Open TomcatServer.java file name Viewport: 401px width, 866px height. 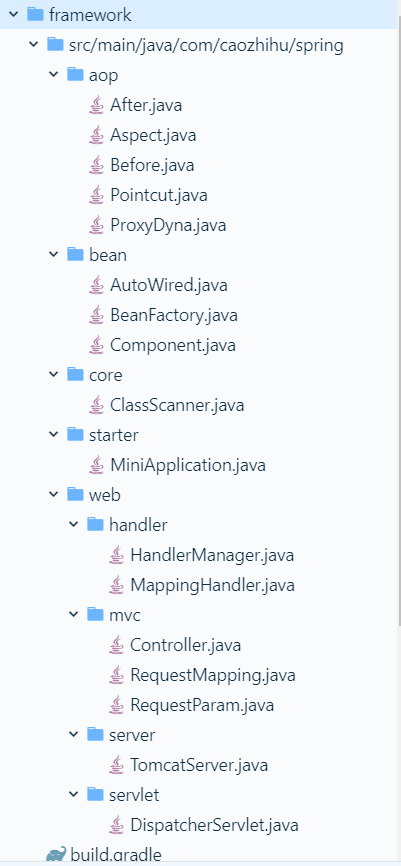[199, 765]
